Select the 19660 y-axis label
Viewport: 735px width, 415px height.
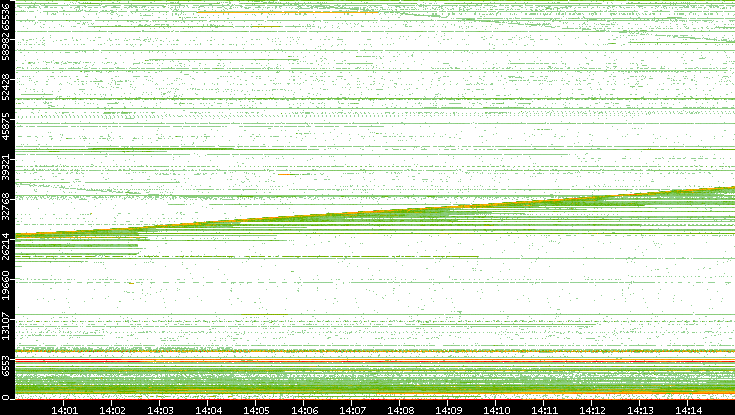click(x=7, y=286)
